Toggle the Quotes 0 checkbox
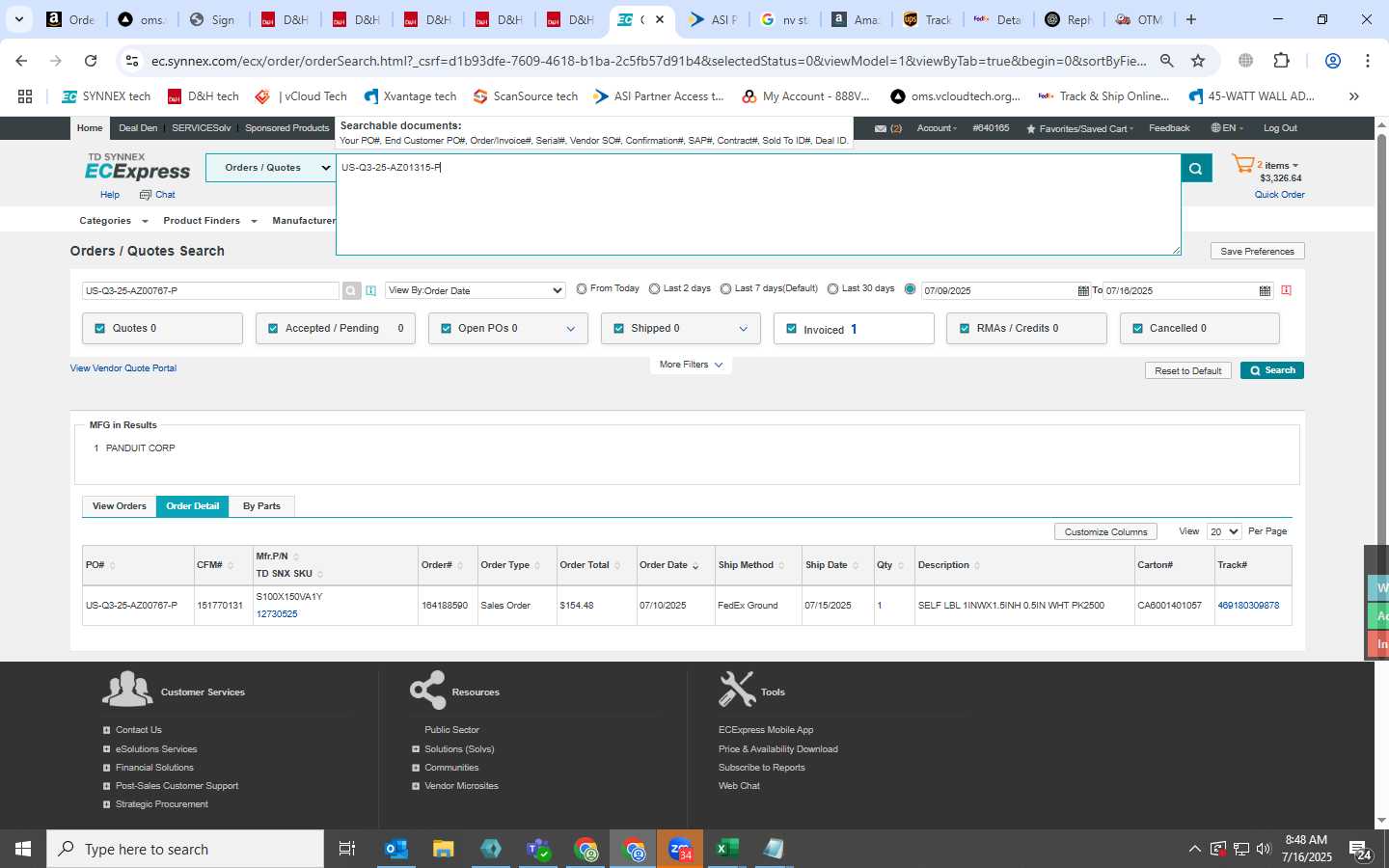Viewport: 1389px width, 868px height. pyautogui.click(x=100, y=329)
